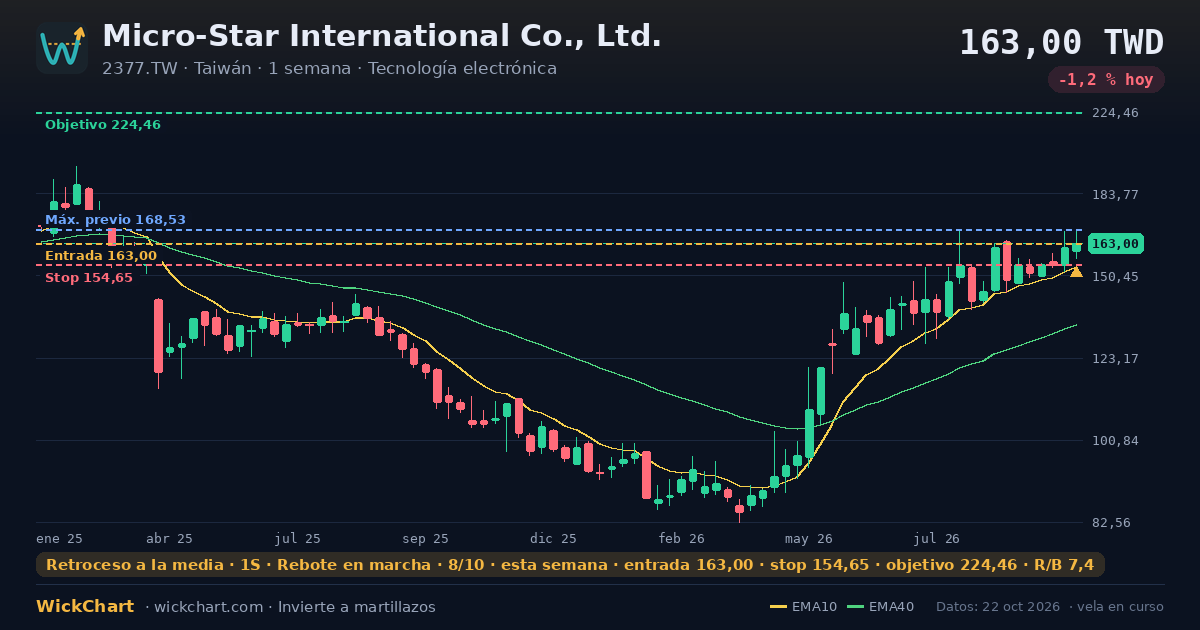This screenshot has height=630, width=1200.
Task: Select the Entrada 163,00 label
Action: coord(101,256)
